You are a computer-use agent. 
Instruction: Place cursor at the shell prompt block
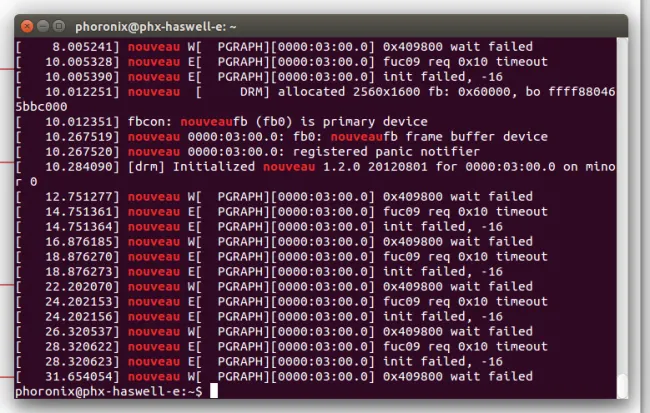coord(213,391)
